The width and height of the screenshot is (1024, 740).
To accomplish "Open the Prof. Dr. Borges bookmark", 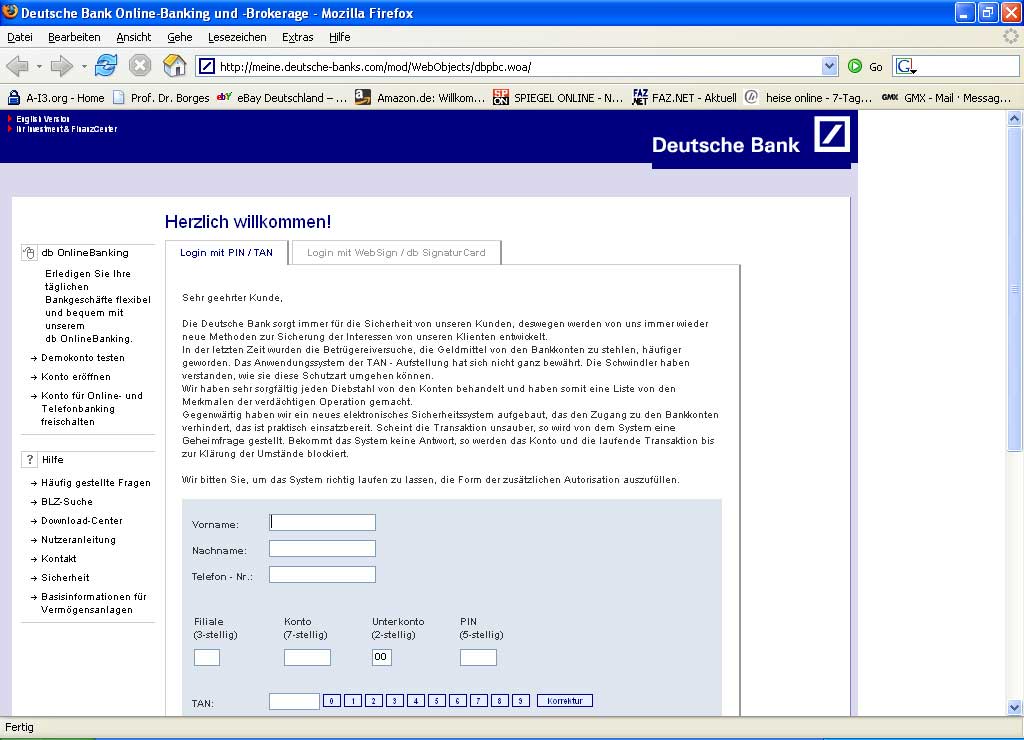I will click(161, 98).
